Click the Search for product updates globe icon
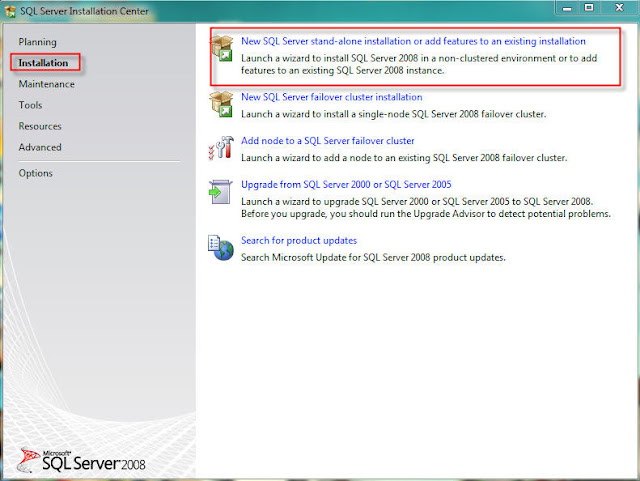 pyautogui.click(x=221, y=248)
